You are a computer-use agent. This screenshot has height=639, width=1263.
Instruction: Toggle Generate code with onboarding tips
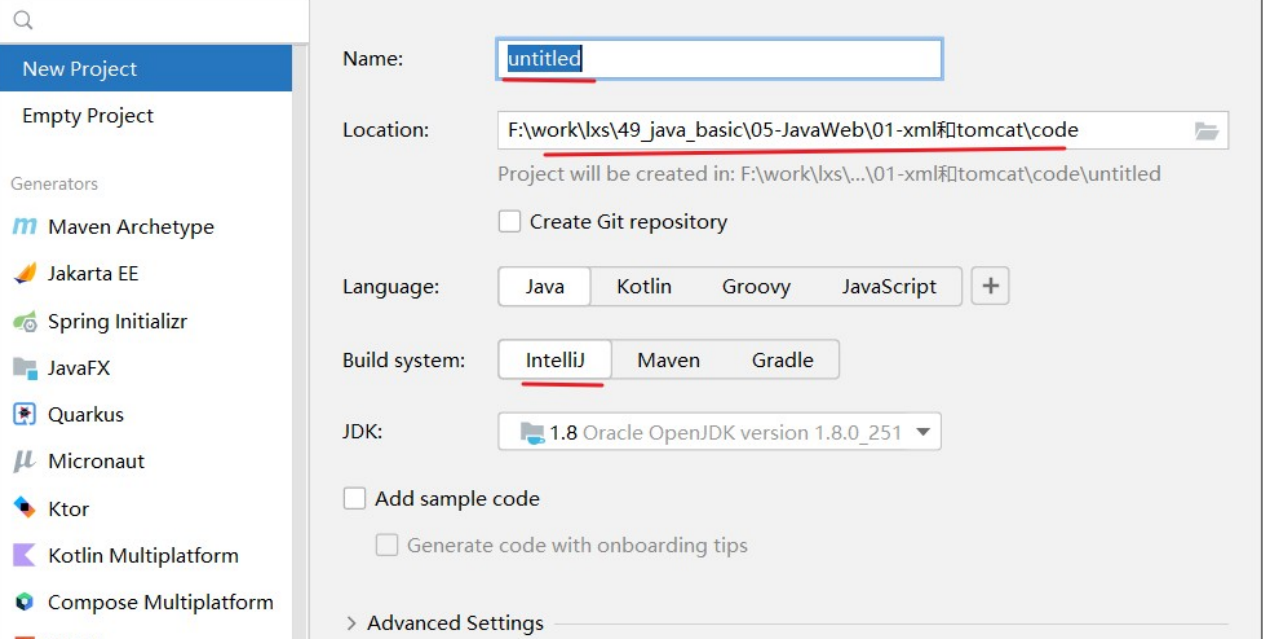click(x=386, y=545)
